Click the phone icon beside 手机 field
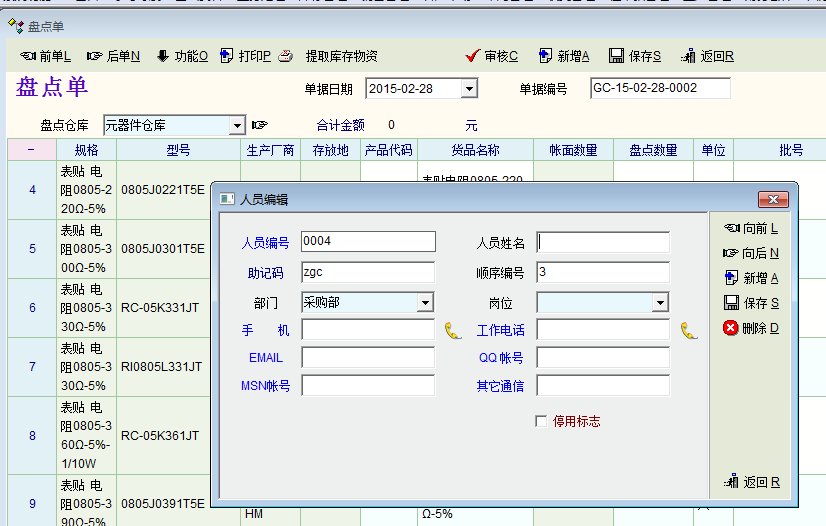Viewport: 826px width, 526px height. pyautogui.click(x=453, y=330)
